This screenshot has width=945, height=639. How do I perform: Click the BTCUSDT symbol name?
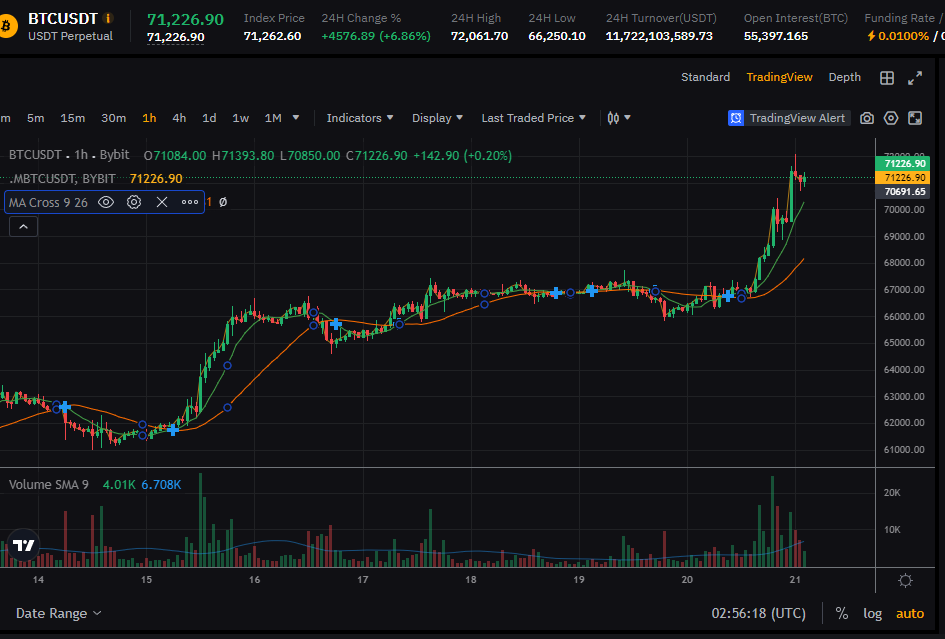pos(63,18)
